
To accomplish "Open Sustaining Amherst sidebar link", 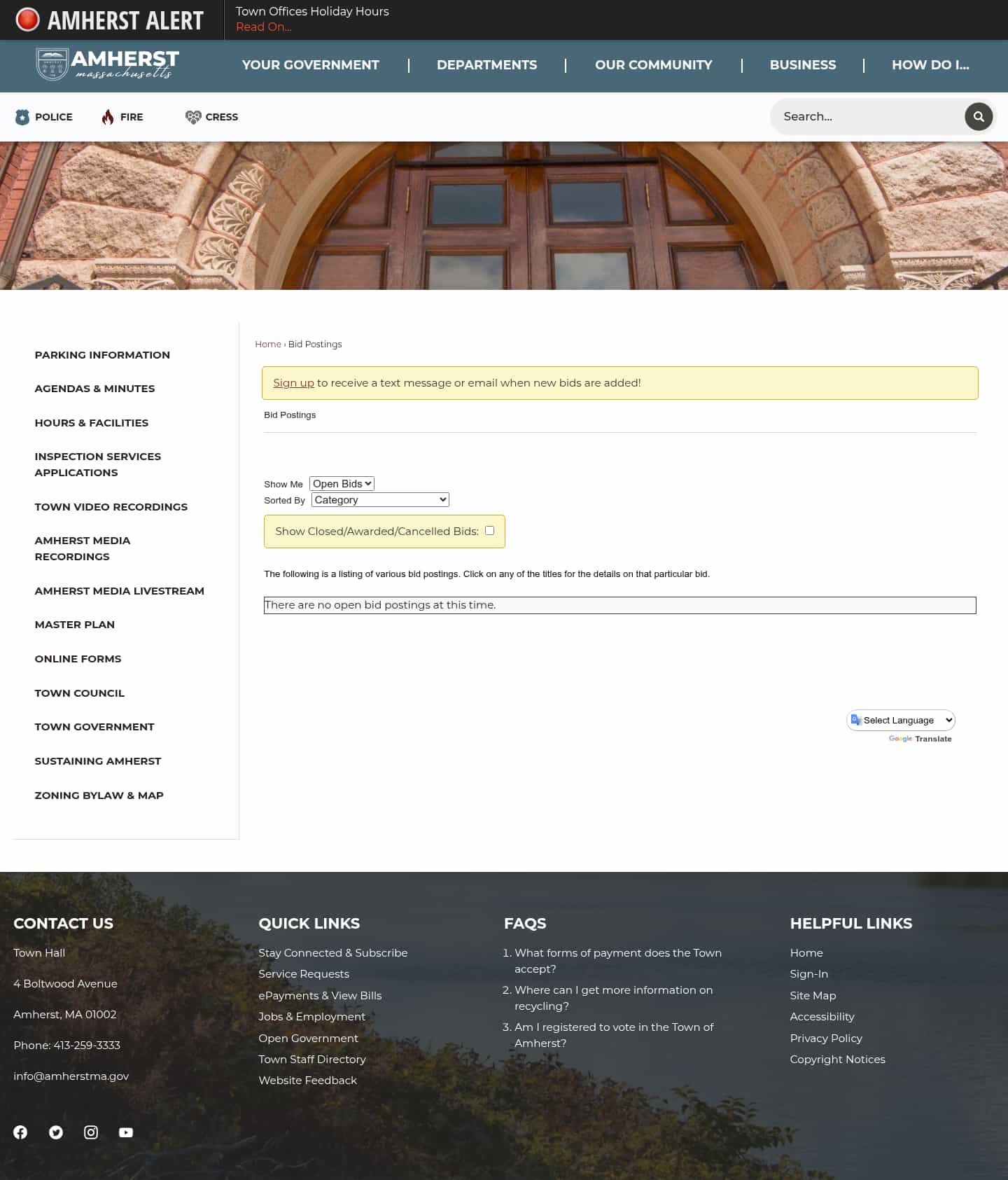I will tap(98, 761).
